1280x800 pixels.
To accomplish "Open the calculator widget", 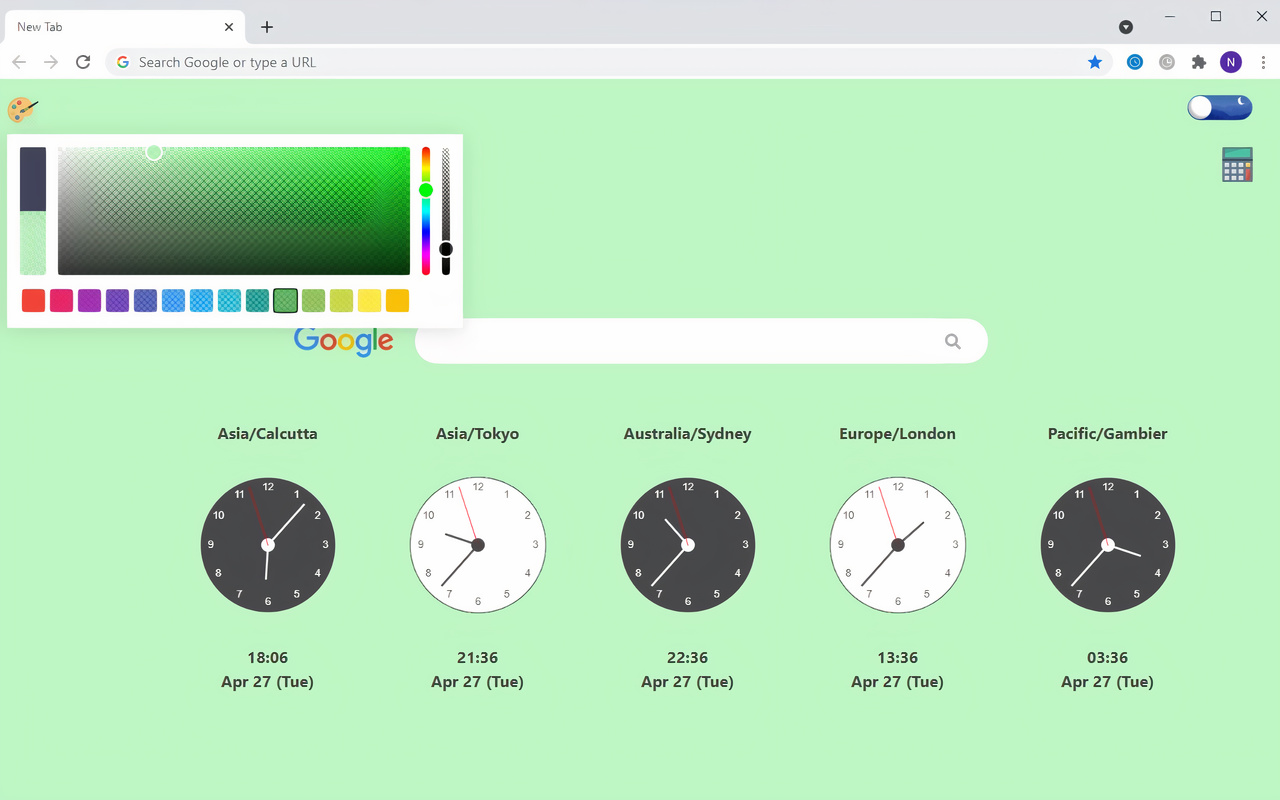I will tap(1237, 163).
